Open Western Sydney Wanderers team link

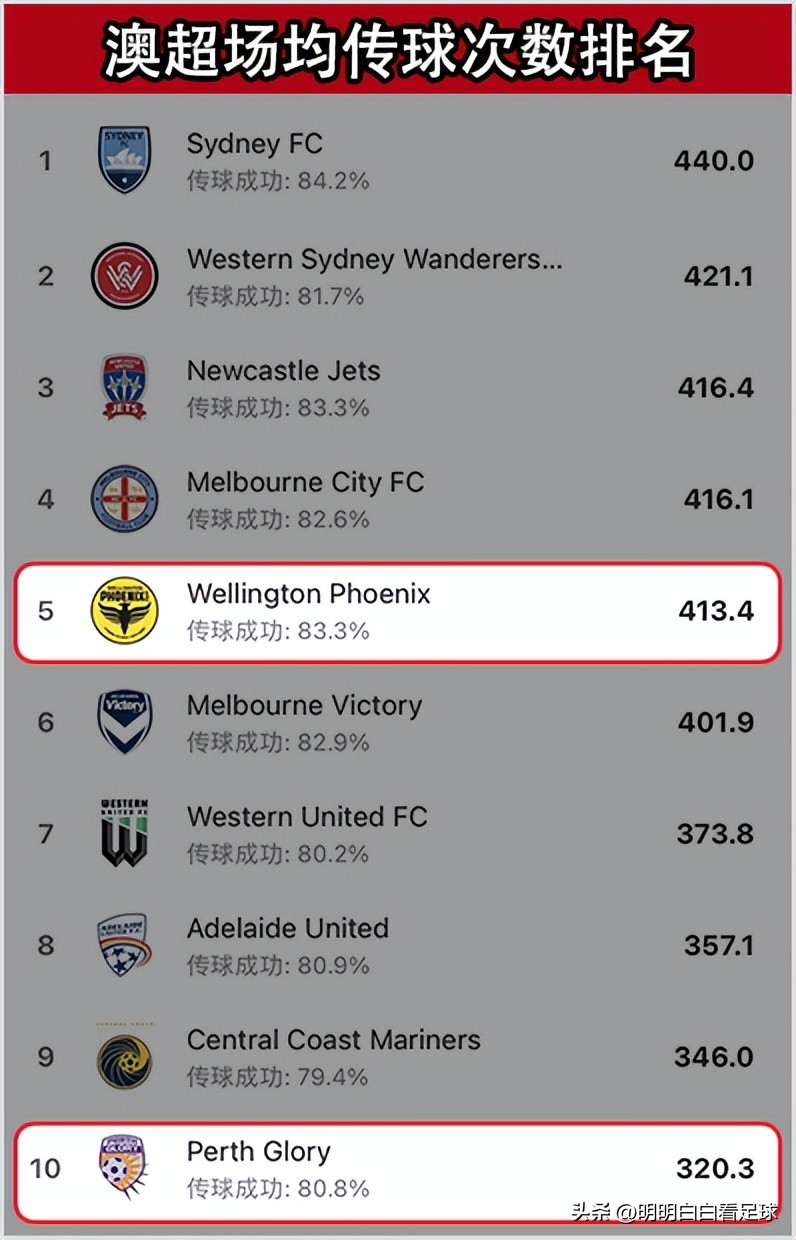[x=374, y=260]
